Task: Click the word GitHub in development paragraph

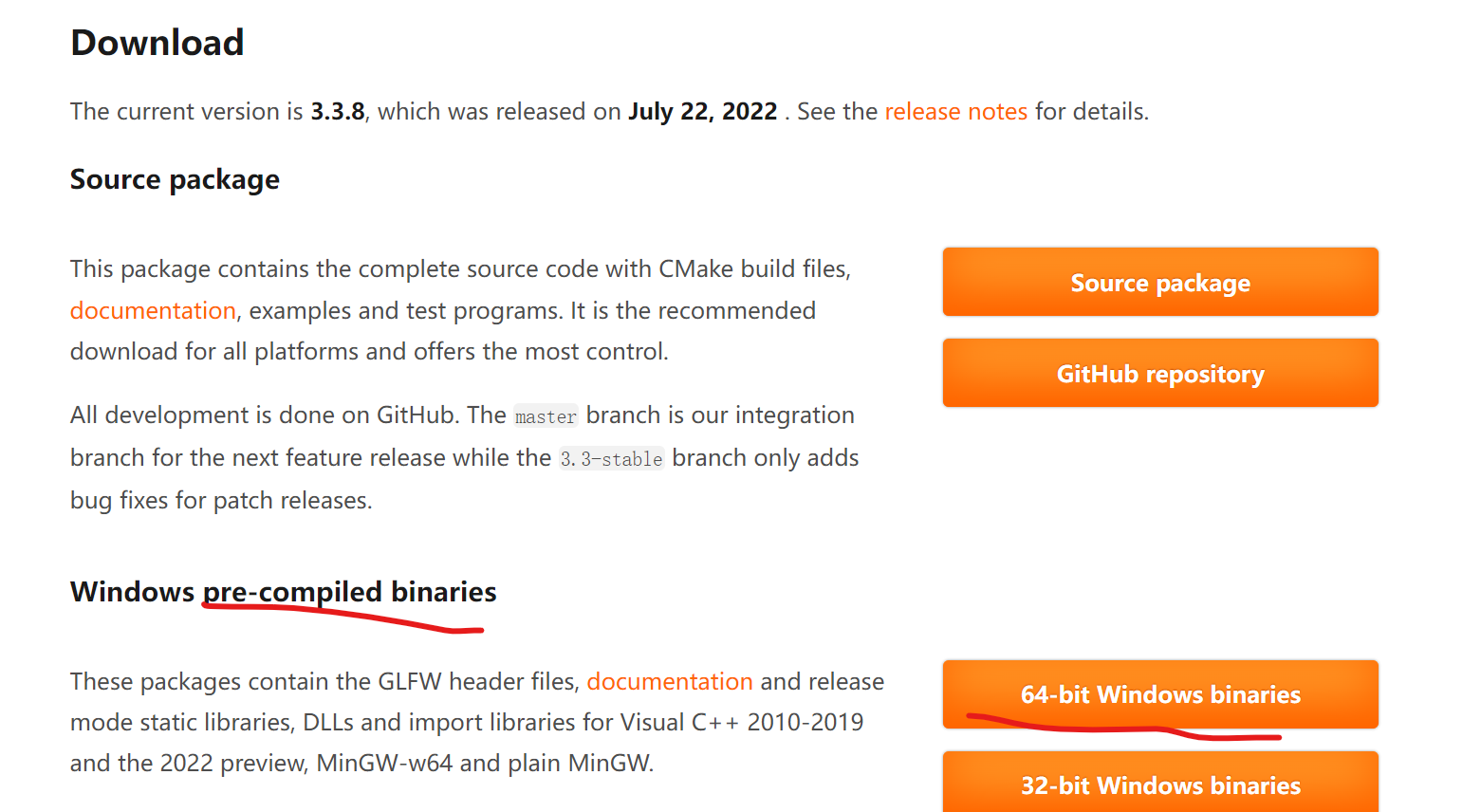Action: (416, 415)
